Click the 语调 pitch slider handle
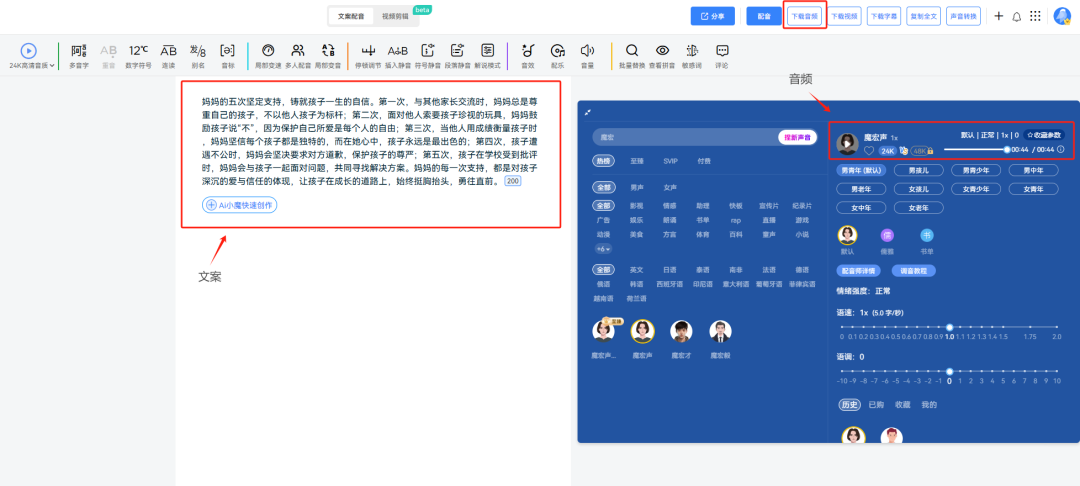The width and height of the screenshot is (1080, 486). (949, 371)
